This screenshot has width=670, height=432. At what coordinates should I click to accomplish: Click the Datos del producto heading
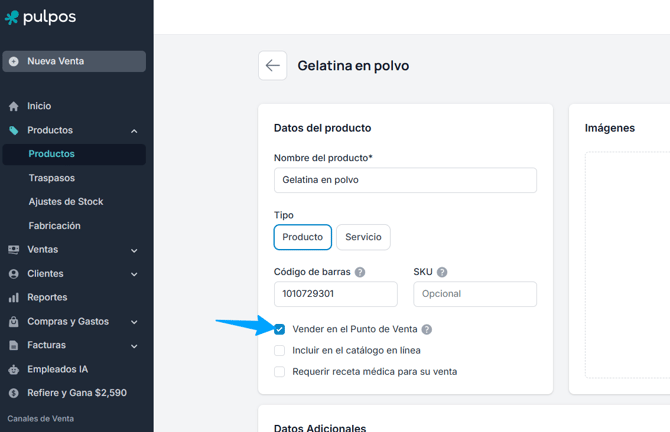pos(323,128)
